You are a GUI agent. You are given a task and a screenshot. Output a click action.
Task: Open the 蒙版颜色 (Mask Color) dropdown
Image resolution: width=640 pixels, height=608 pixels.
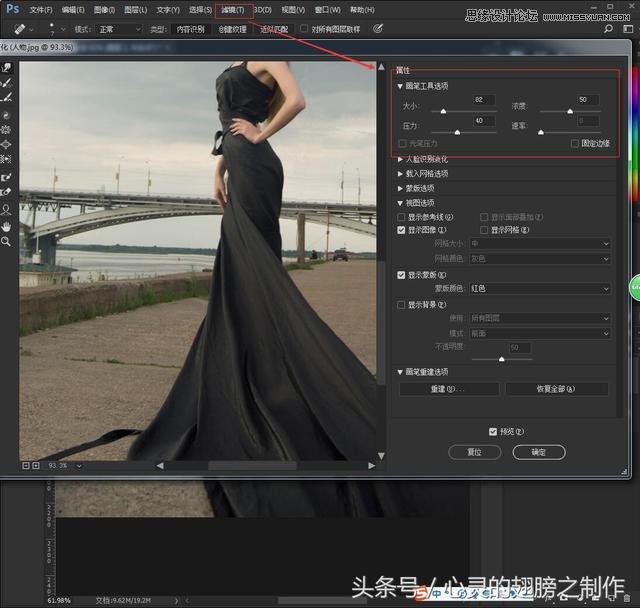[x=540, y=289]
